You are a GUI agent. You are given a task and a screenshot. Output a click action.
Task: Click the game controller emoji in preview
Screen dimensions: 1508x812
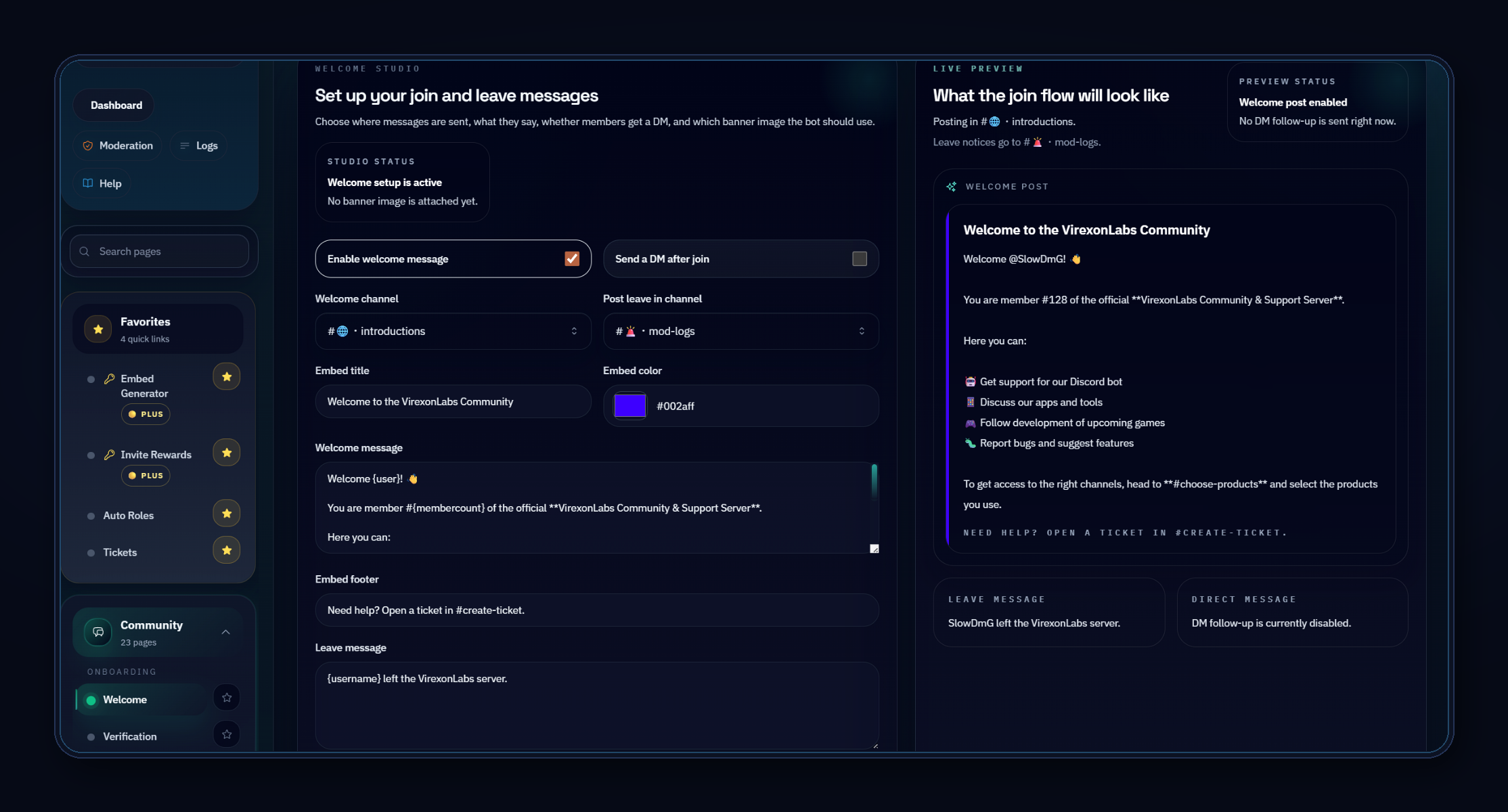970,423
